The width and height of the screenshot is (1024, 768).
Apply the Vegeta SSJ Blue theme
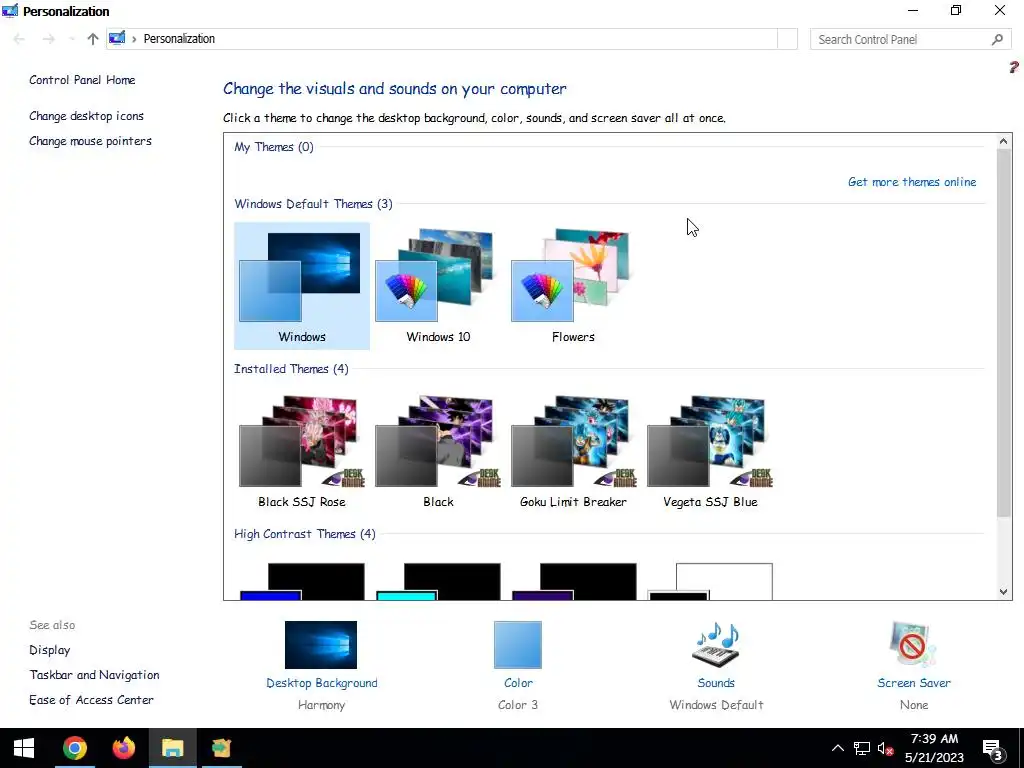[x=710, y=451]
